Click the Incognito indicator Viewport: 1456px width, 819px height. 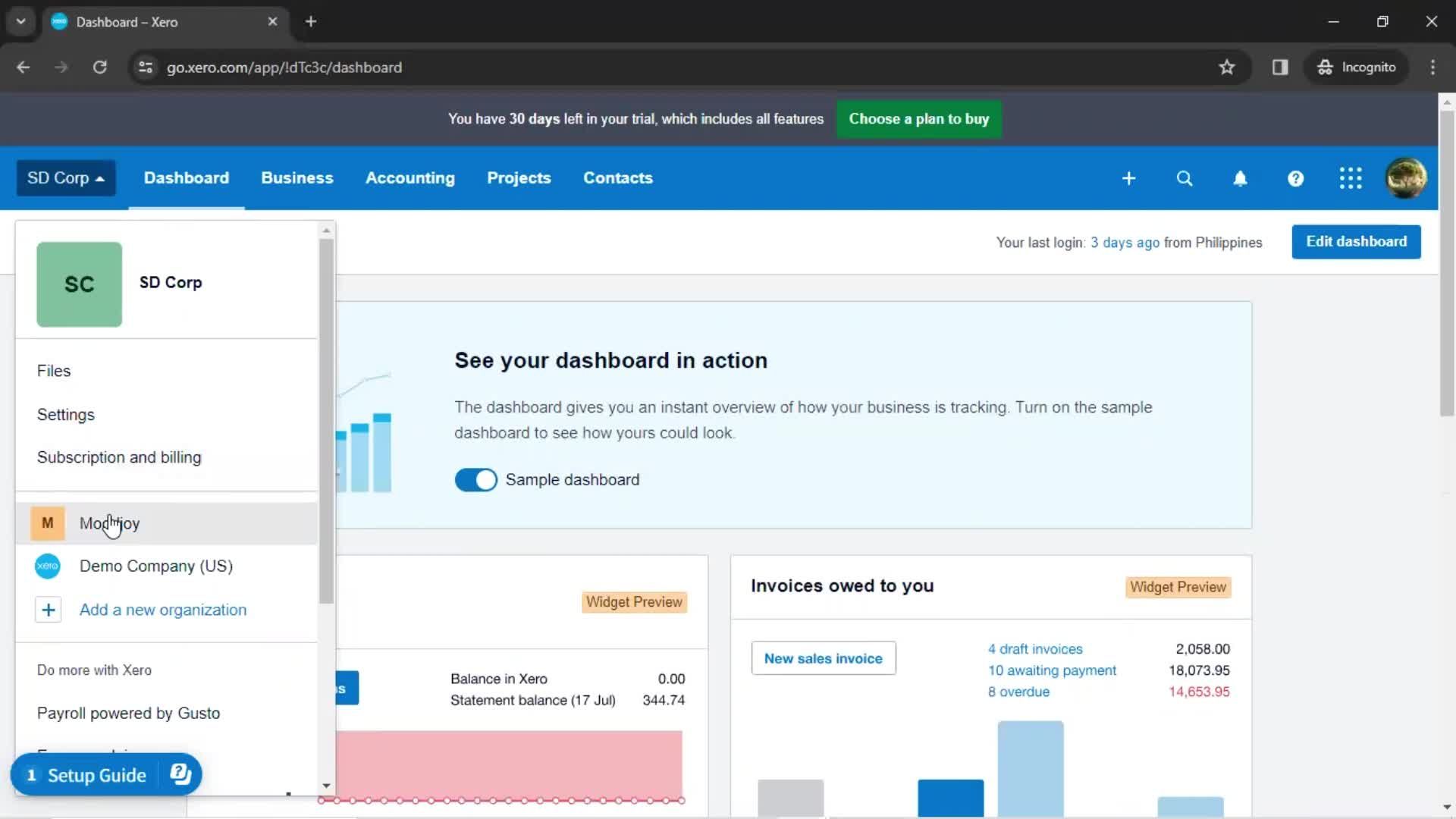tap(1357, 67)
